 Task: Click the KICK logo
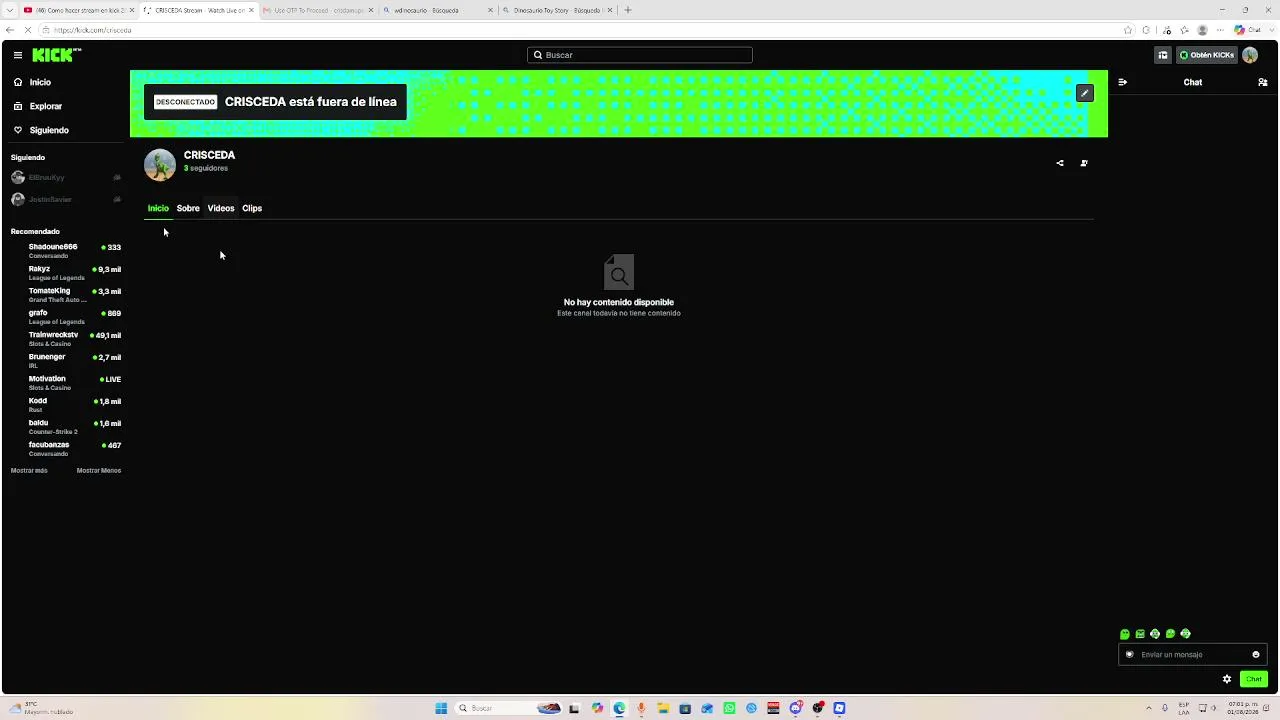click(x=56, y=55)
